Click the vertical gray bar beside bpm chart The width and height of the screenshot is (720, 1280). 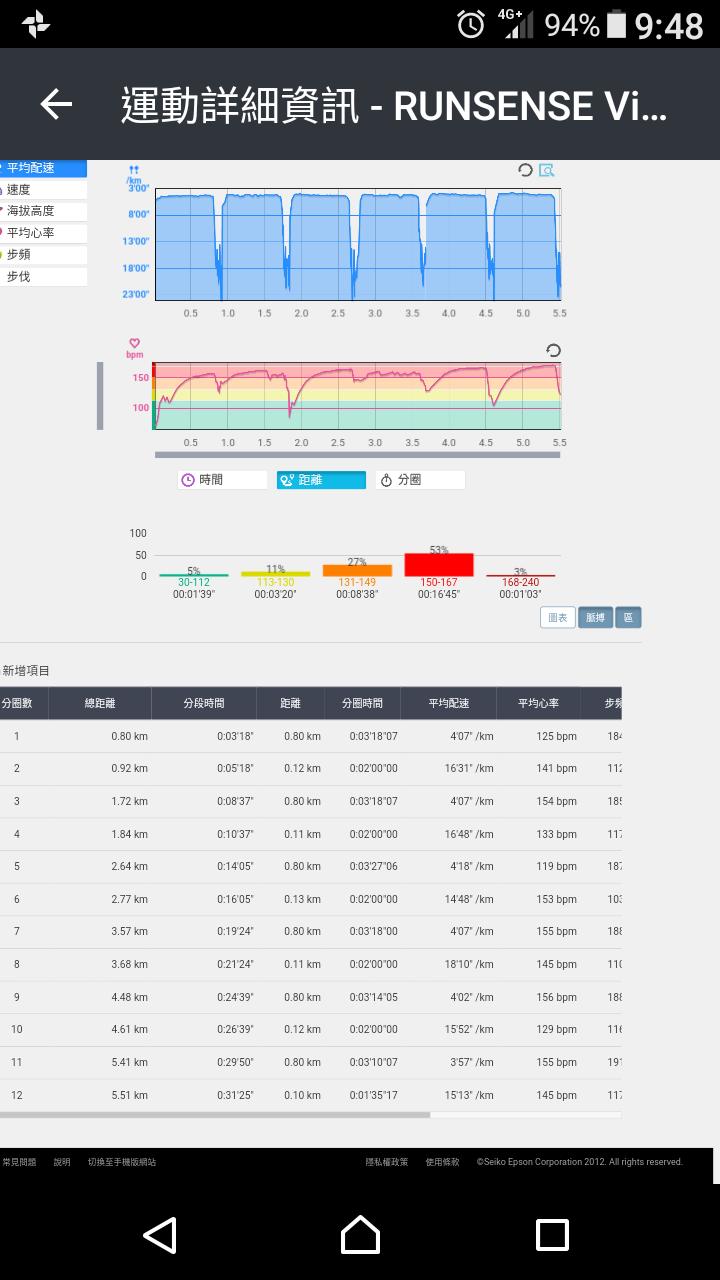(100, 396)
